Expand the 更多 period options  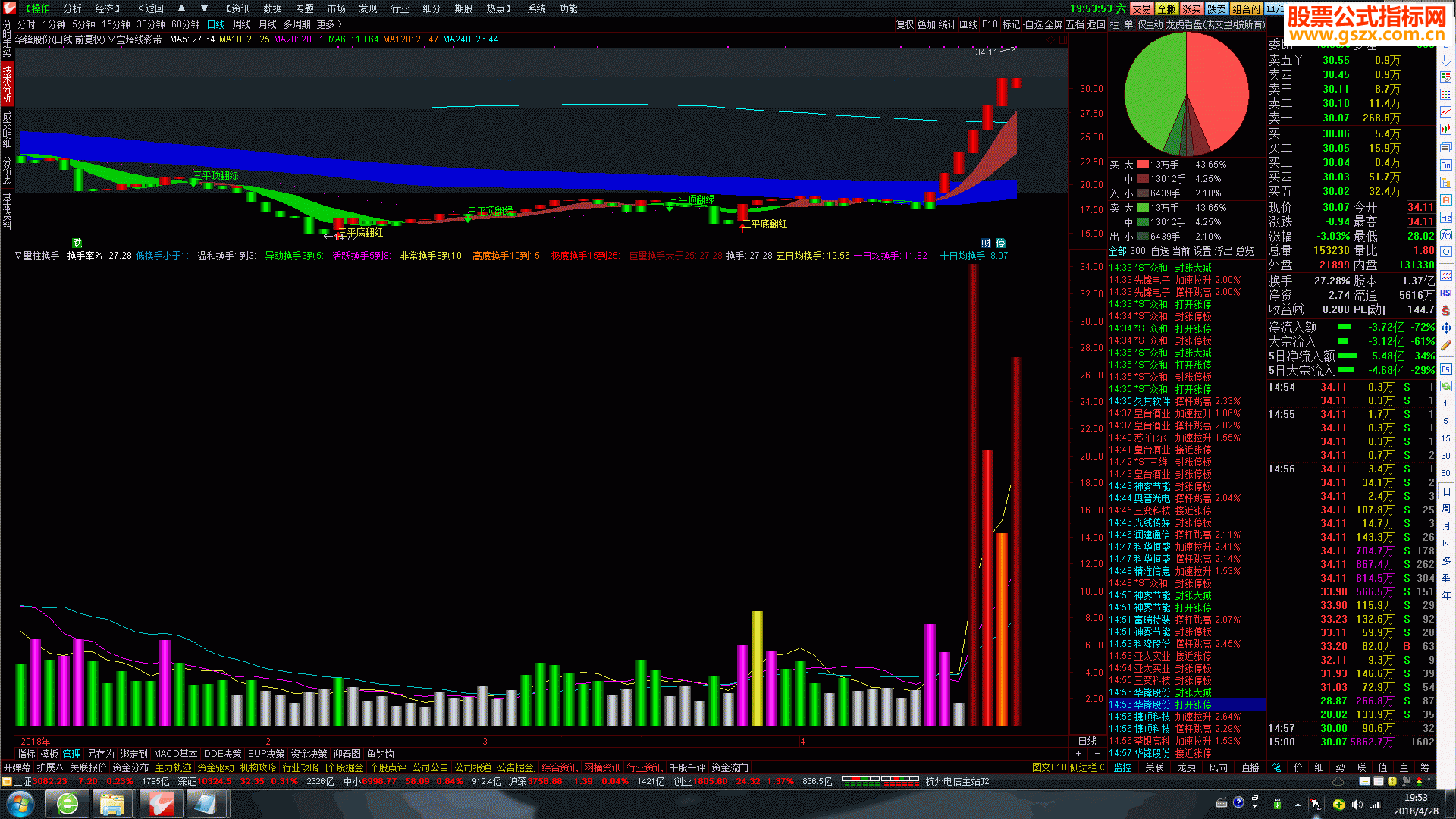329,24
